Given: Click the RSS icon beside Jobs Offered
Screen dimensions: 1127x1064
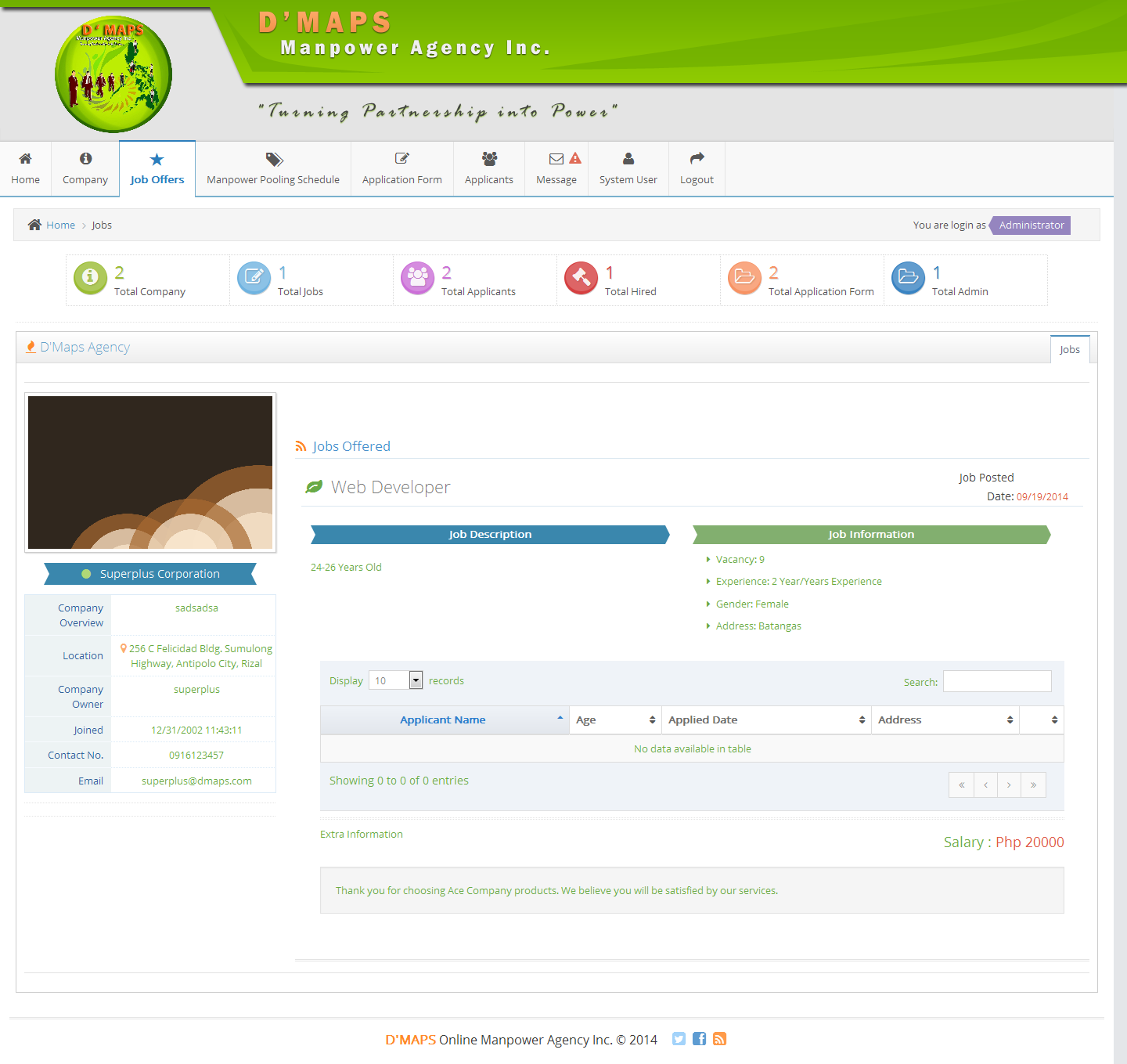Looking at the screenshot, I should point(301,446).
